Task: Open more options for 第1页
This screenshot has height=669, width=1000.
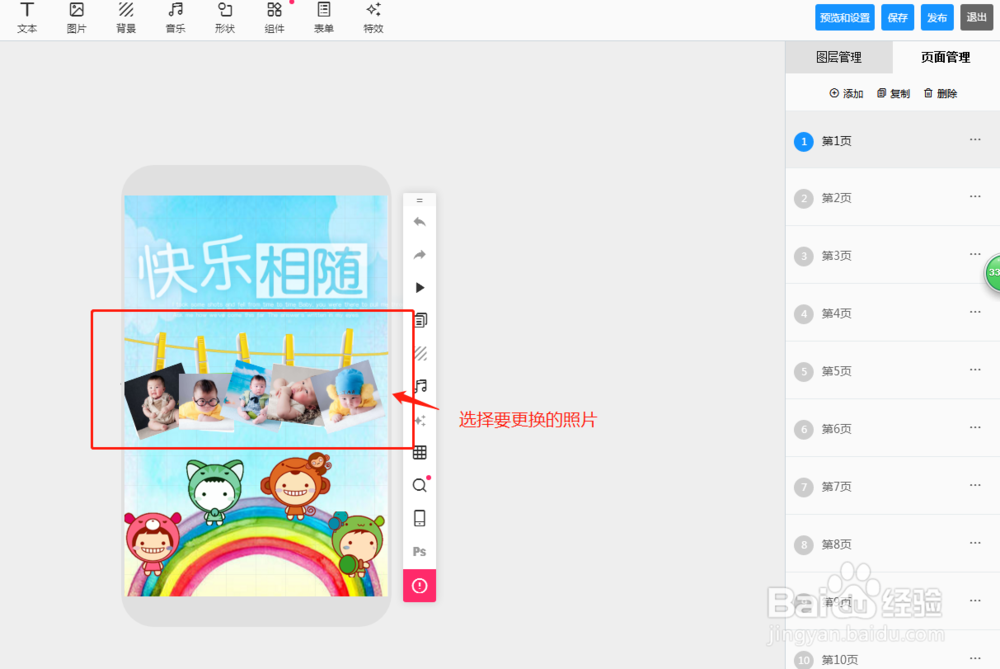Action: (x=975, y=139)
